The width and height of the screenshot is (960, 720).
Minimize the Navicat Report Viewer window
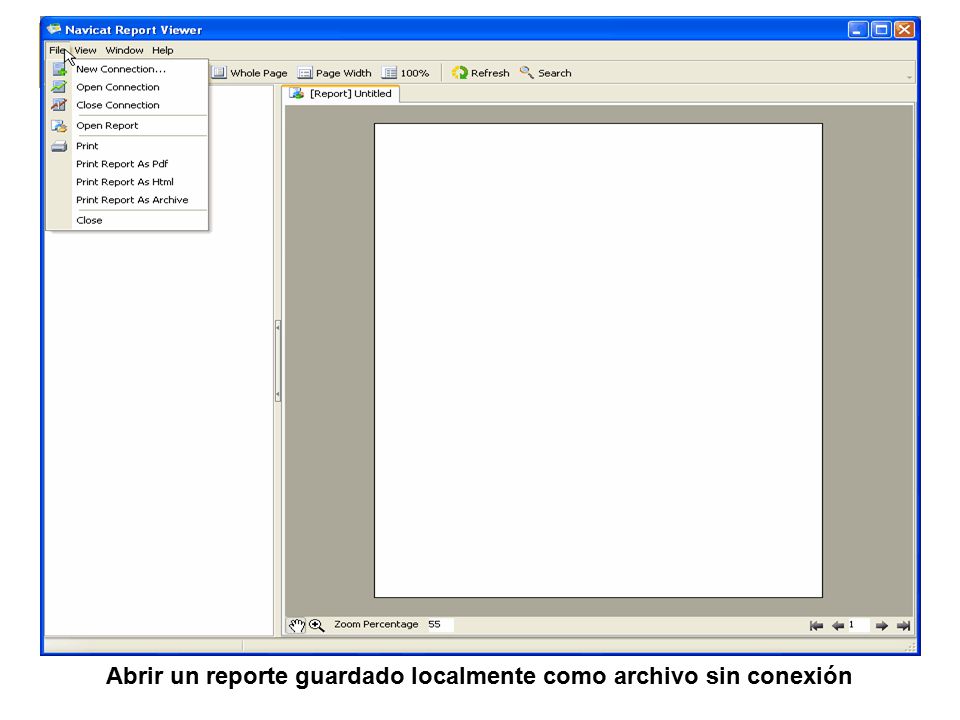pos(857,29)
